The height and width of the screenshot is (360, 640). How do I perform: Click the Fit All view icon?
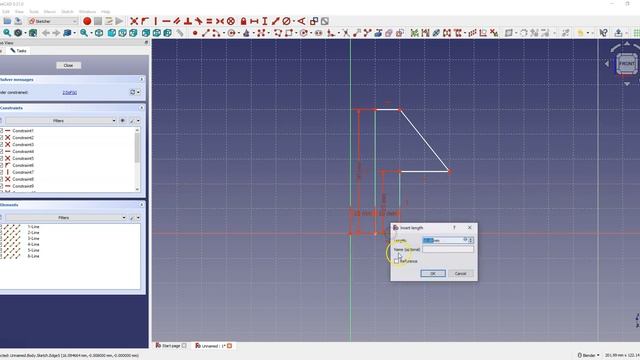coord(7,33)
